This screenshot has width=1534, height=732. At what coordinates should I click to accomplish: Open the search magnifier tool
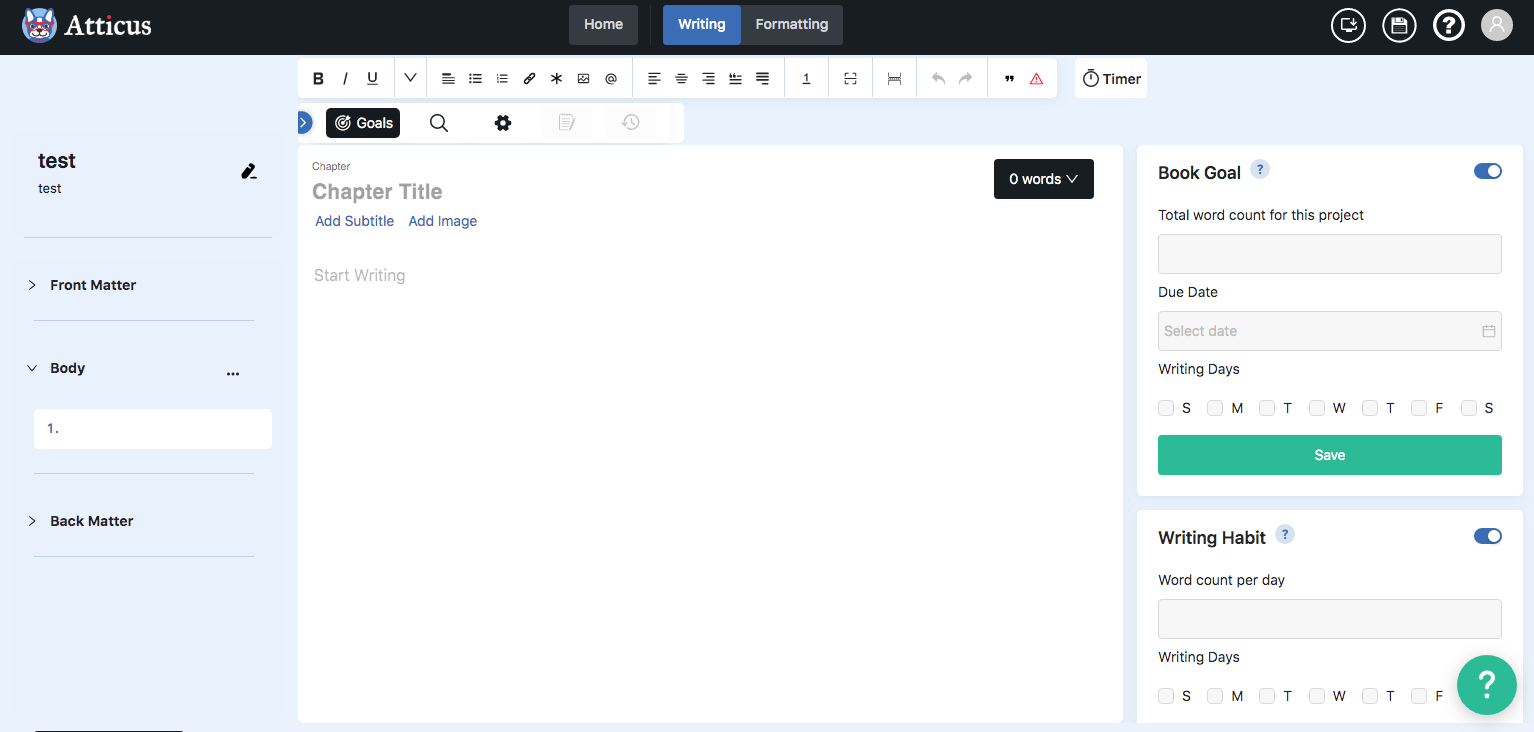[439, 123]
